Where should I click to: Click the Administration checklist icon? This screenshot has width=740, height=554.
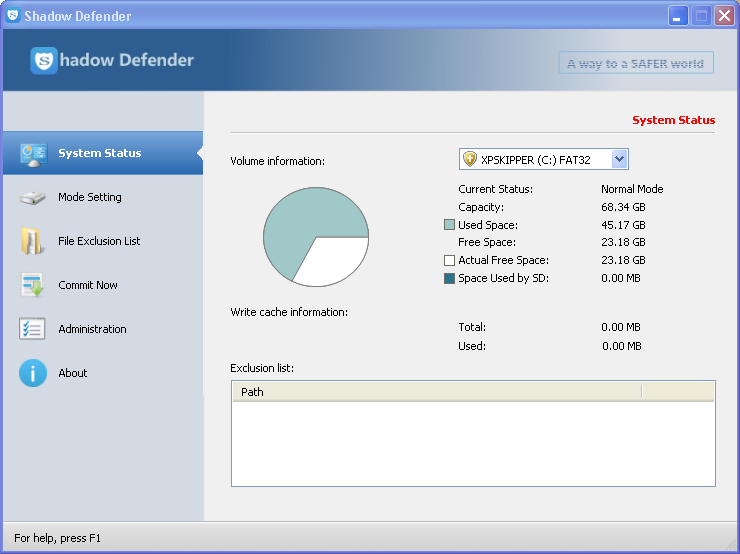pos(32,329)
